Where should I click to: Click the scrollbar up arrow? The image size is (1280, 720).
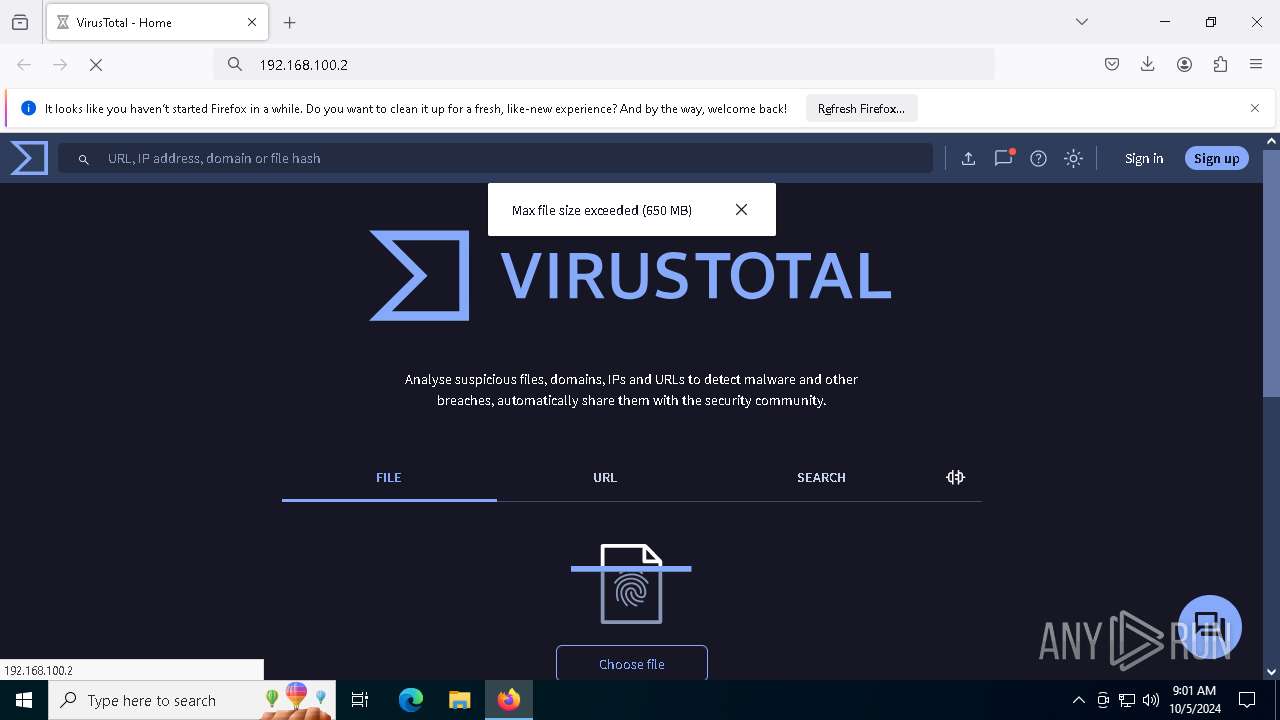tap(1271, 141)
